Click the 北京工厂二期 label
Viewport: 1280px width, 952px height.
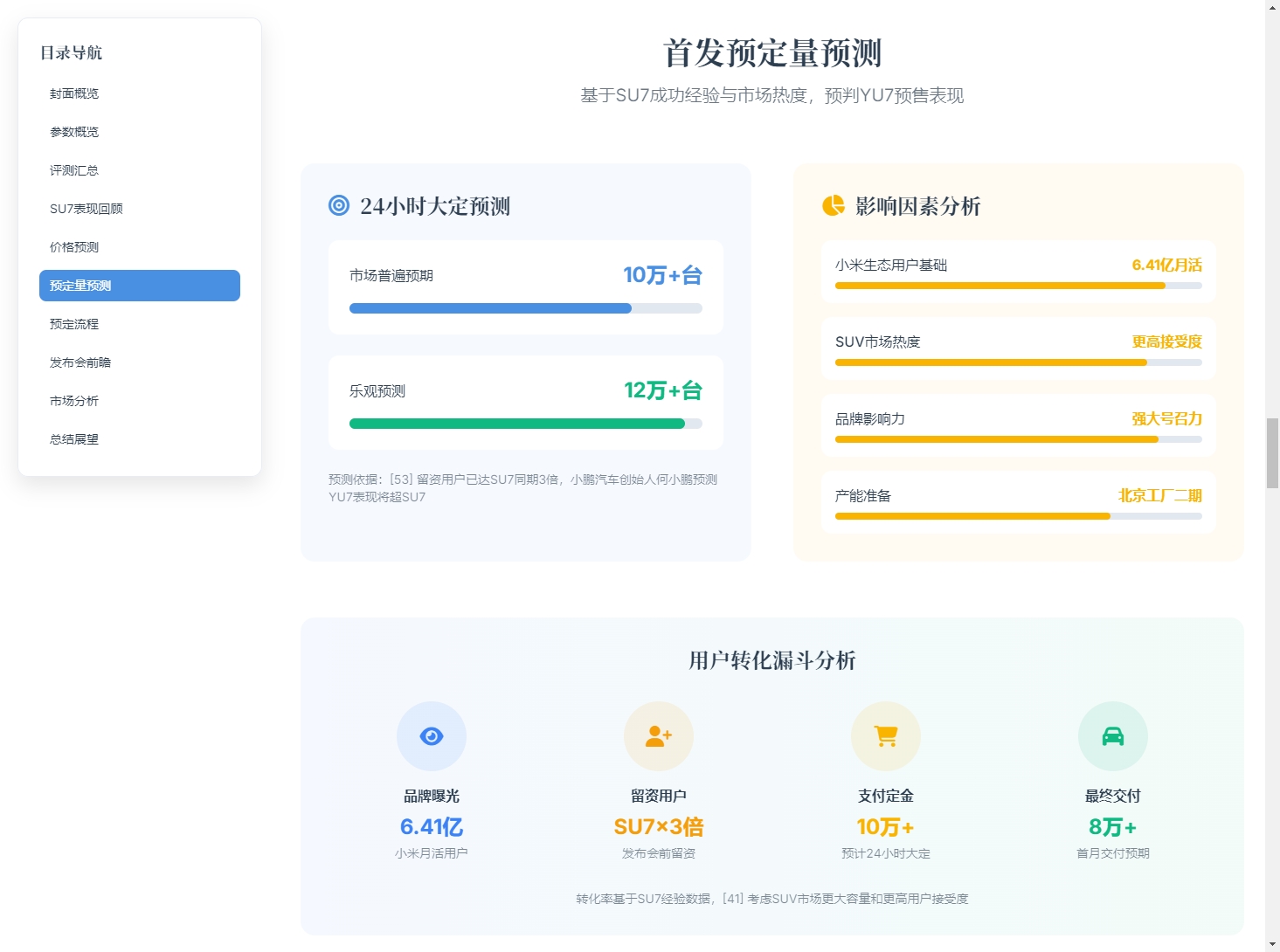(1159, 495)
